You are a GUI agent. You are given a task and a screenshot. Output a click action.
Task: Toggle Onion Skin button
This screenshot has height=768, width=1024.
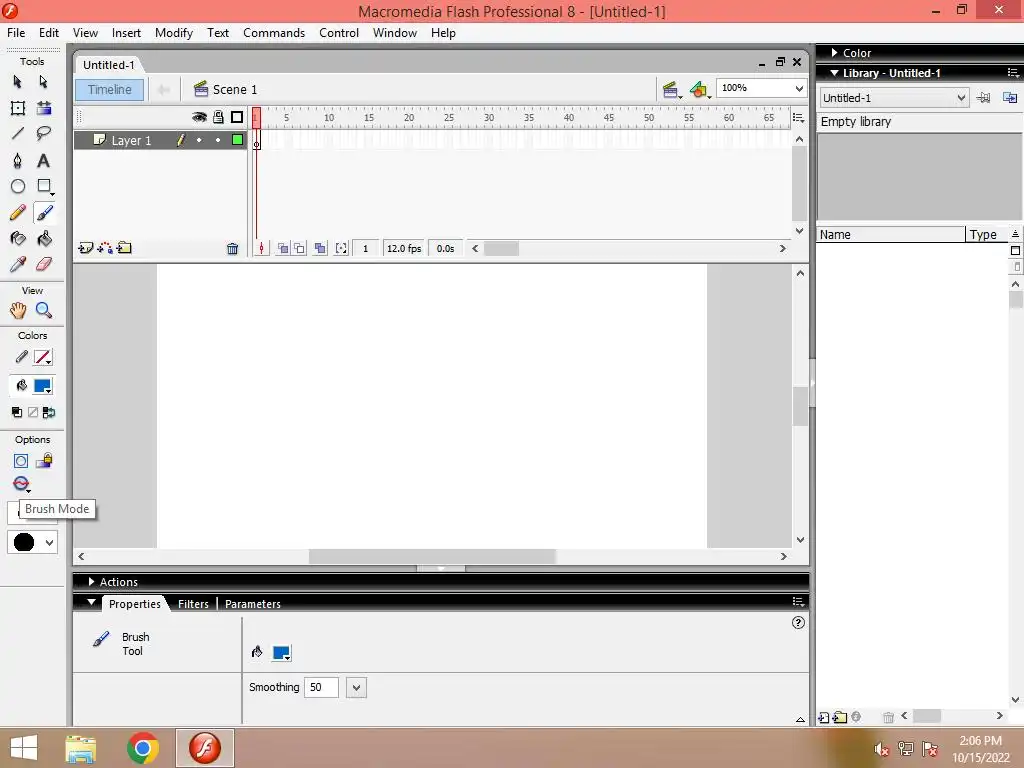tap(283, 248)
